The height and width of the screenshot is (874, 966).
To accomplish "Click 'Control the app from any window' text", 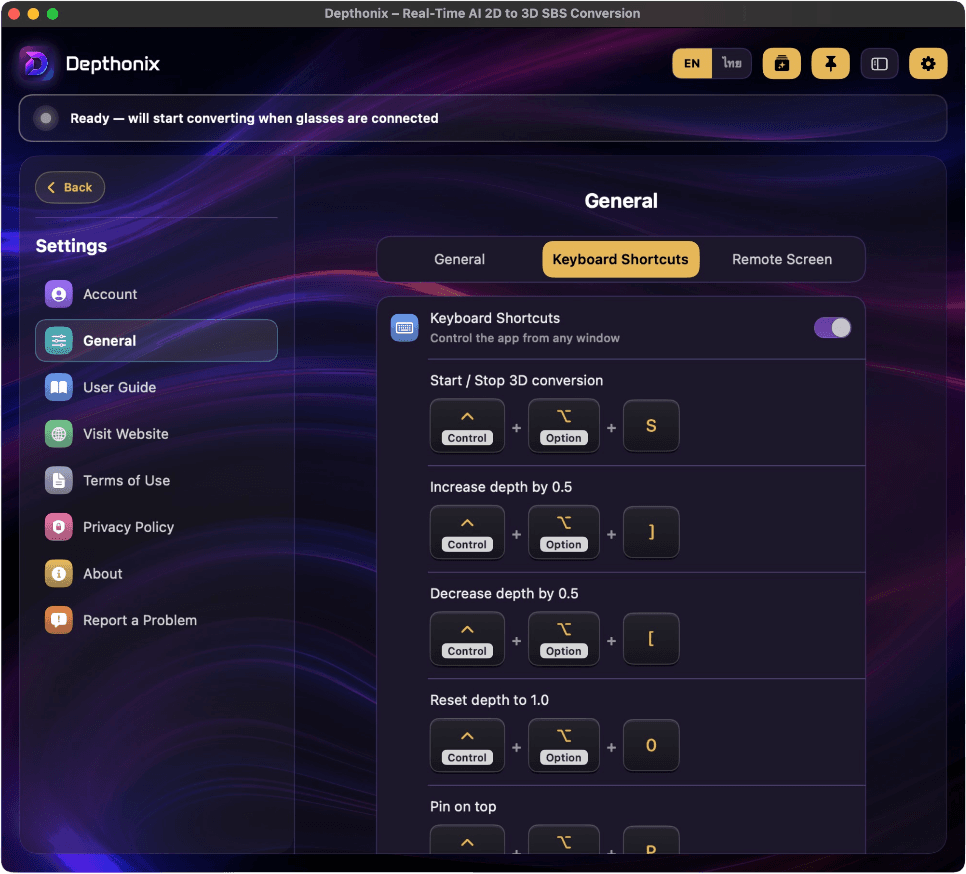I will (x=525, y=338).
